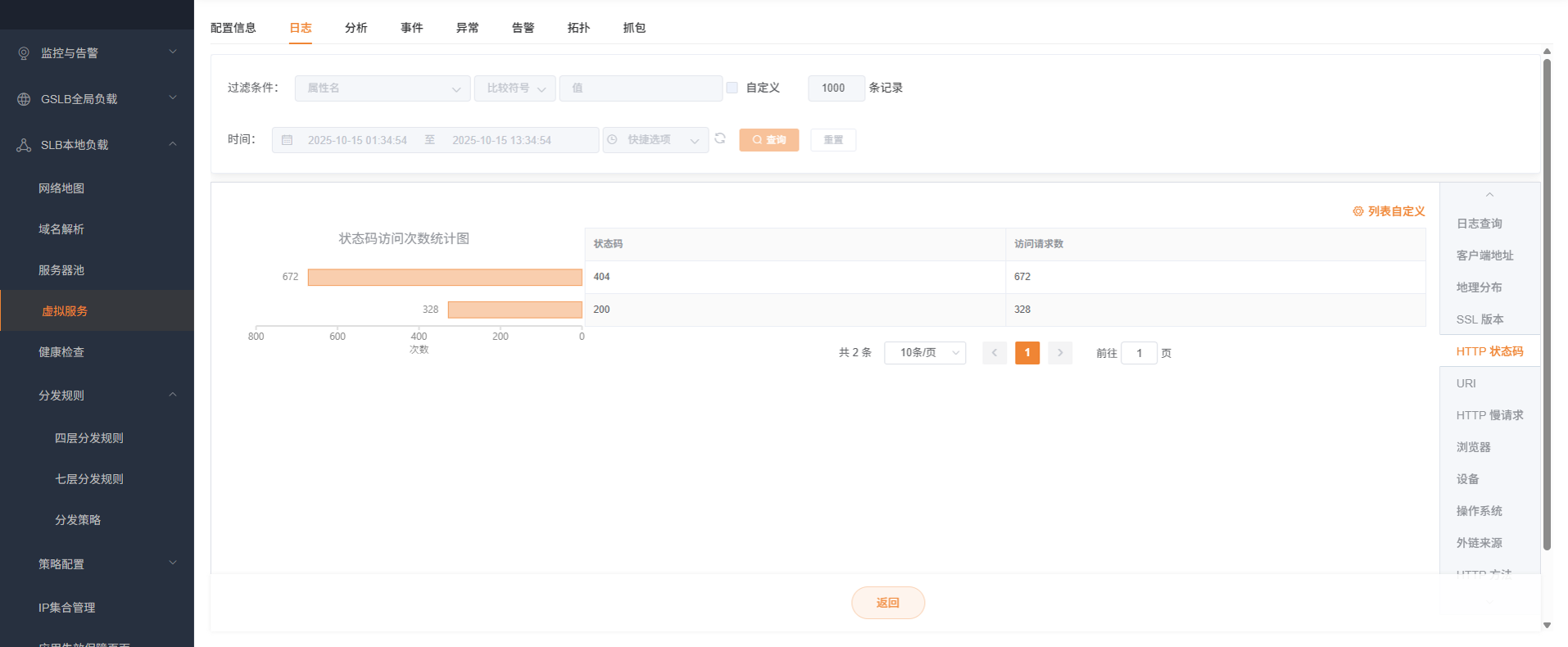Click the 672 bar in status chart
Image resolution: width=1568 pixels, height=647 pixels.
445,278
